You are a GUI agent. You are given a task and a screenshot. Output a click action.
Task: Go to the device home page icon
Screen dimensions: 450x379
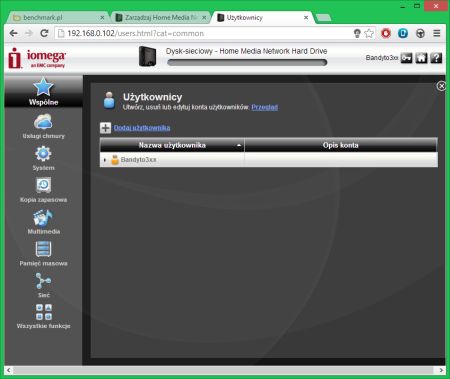[421, 58]
